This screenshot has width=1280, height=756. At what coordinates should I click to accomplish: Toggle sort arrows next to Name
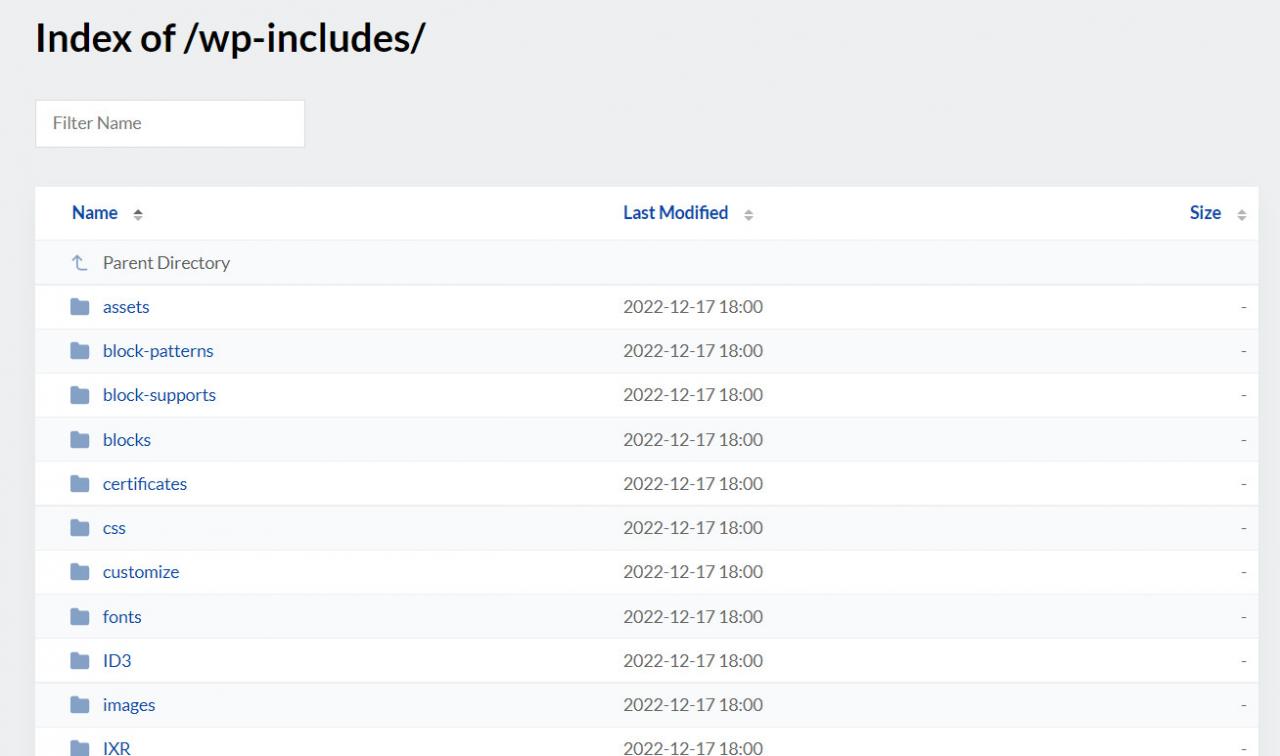click(138, 214)
